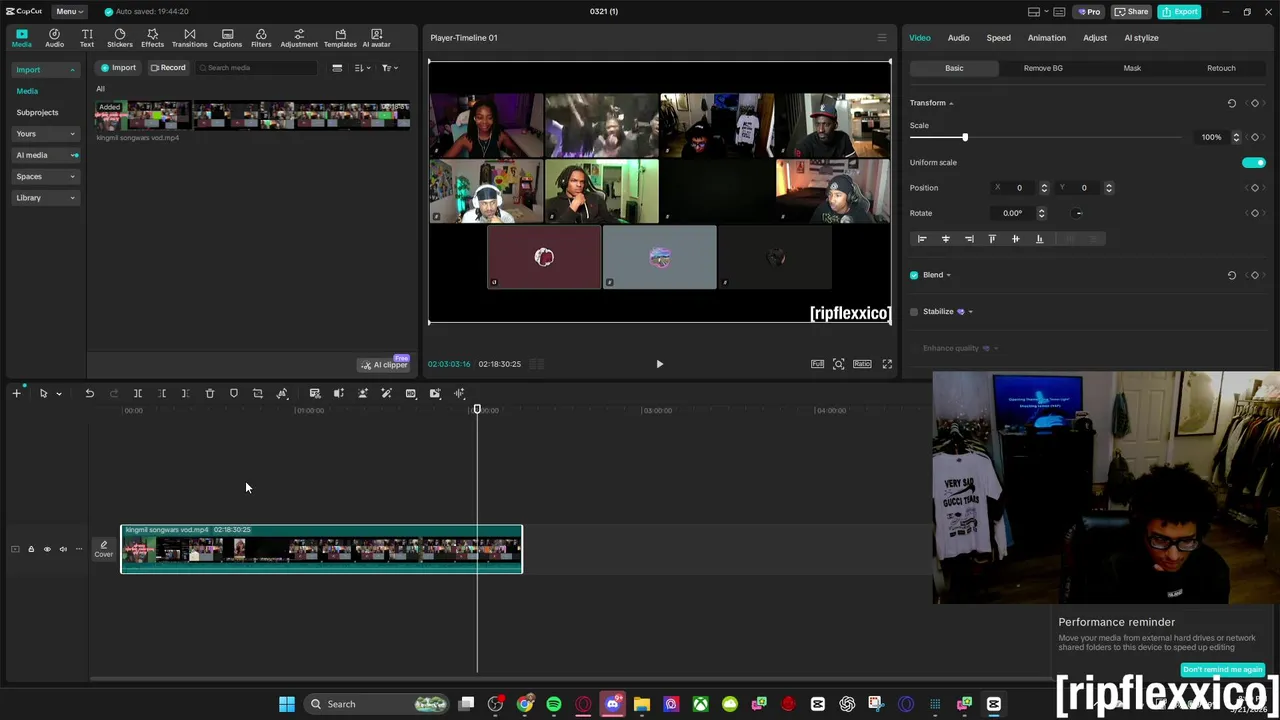Click Don't remind me again
The height and width of the screenshot is (720, 1280).
click(x=1222, y=669)
